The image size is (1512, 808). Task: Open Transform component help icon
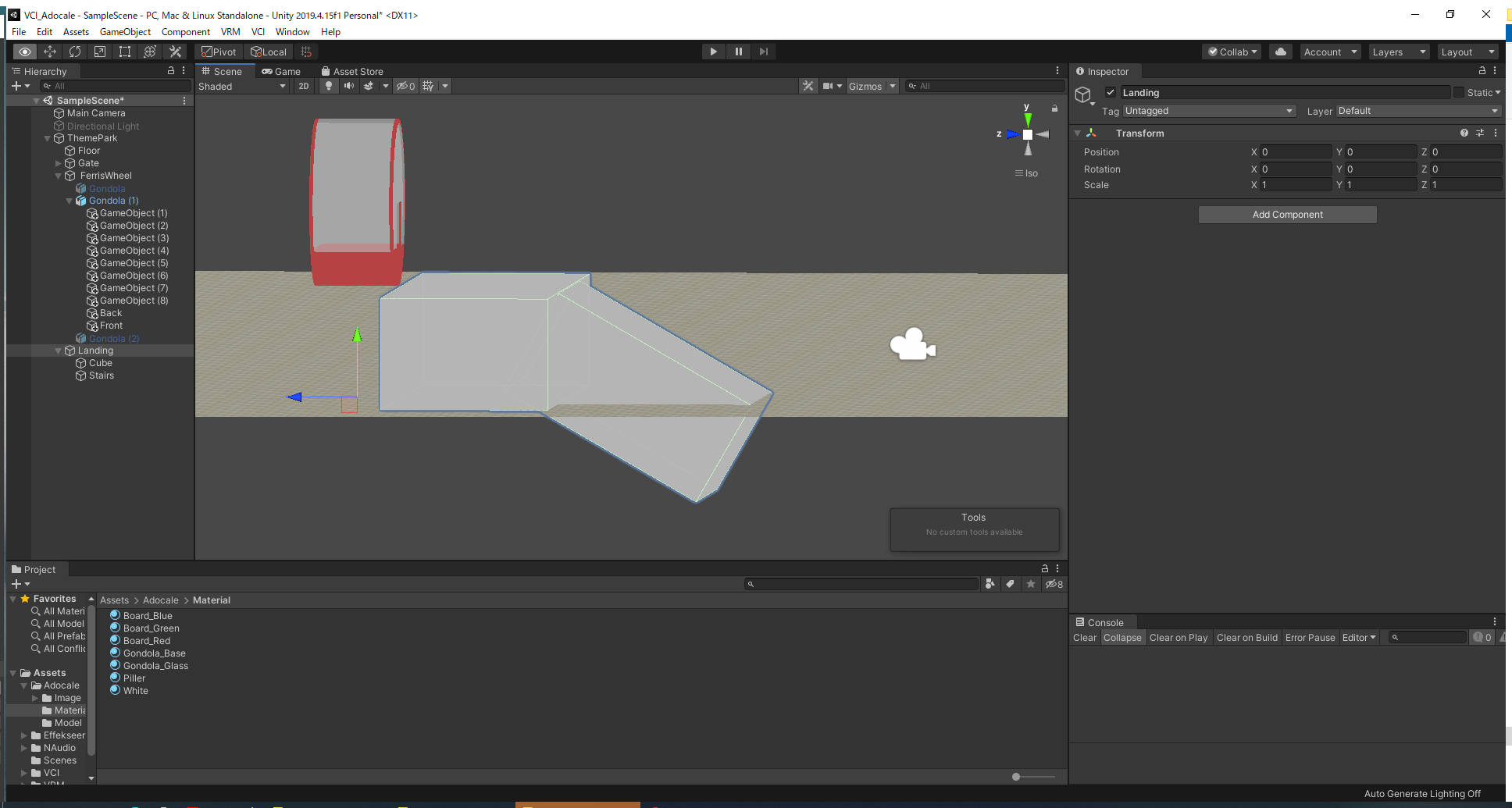tap(1464, 133)
